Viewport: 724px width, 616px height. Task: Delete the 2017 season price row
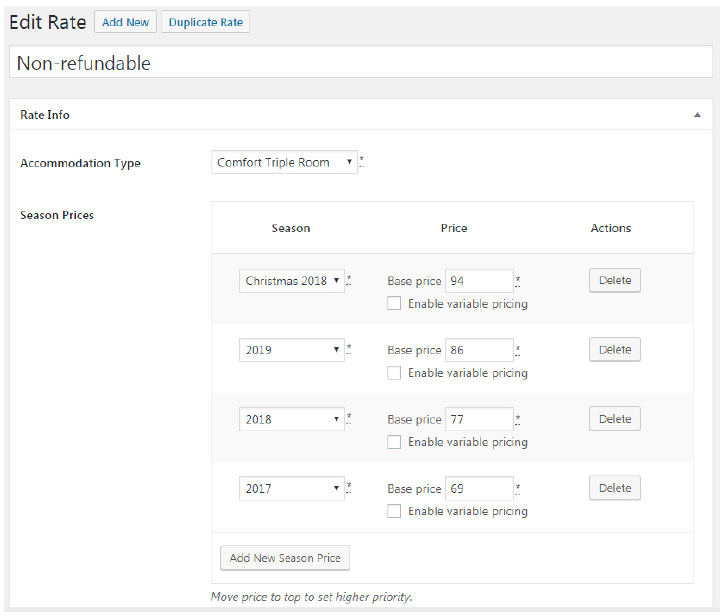pos(614,488)
